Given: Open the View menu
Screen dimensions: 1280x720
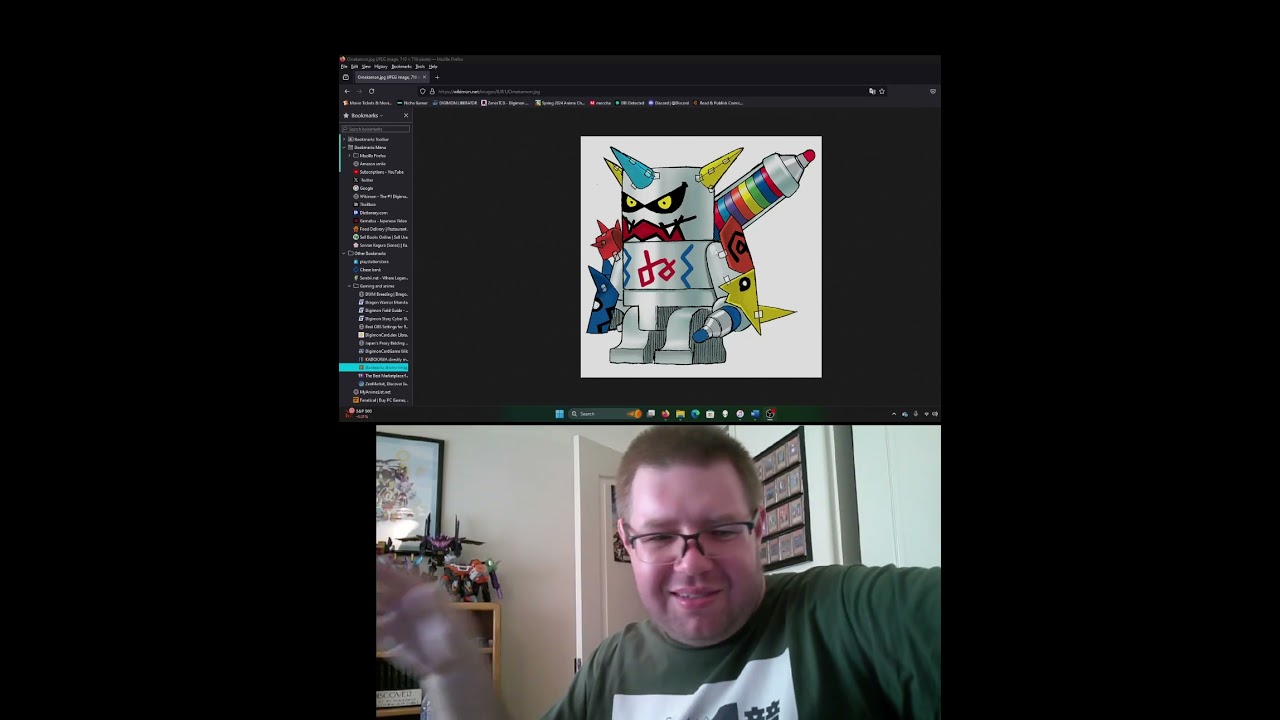Looking at the screenshot, I should (x=366, y=66).
